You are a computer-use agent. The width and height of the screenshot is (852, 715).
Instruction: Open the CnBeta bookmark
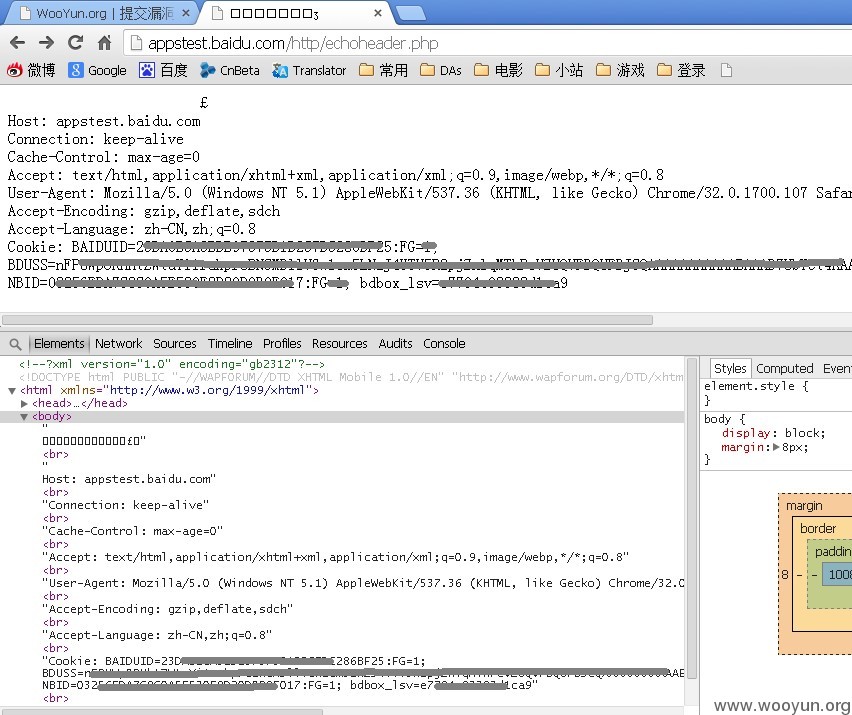229,70
